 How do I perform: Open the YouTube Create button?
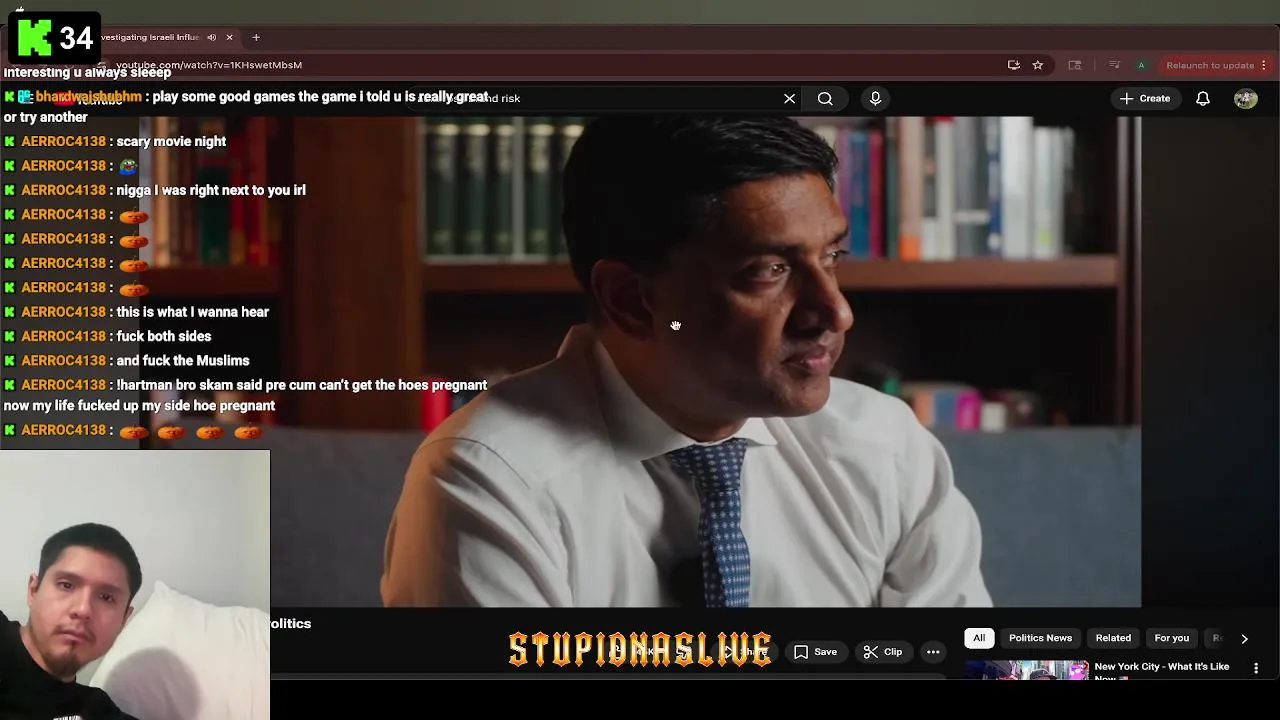pos(1144,98)
